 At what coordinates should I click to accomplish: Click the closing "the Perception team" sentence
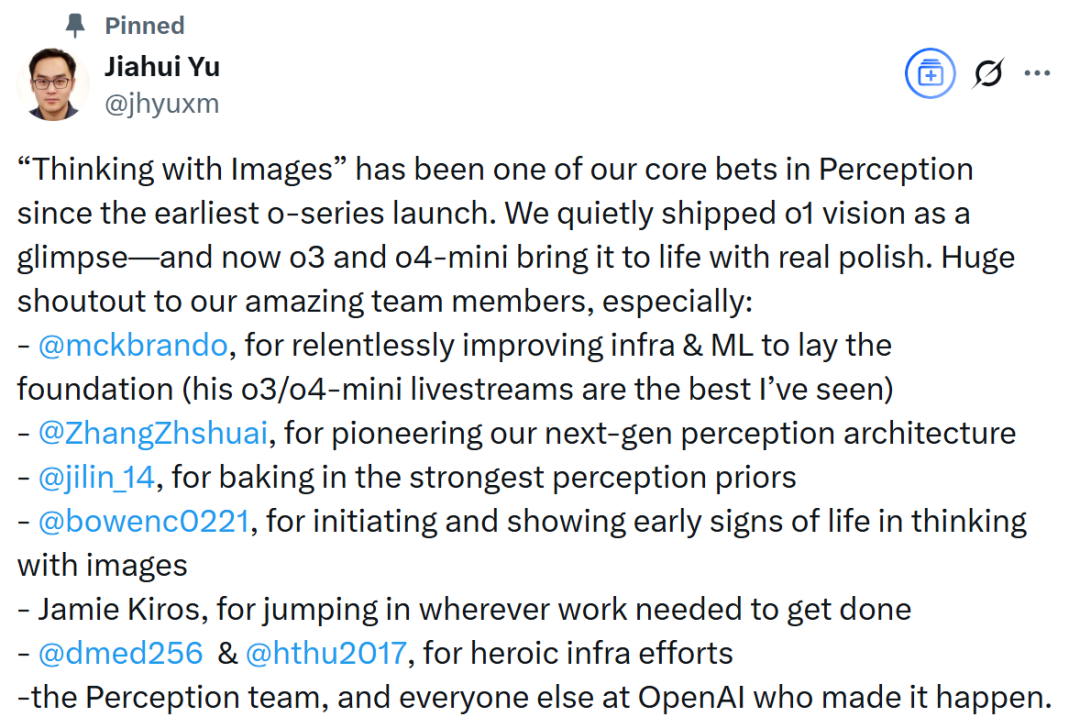tap(534, 698)
